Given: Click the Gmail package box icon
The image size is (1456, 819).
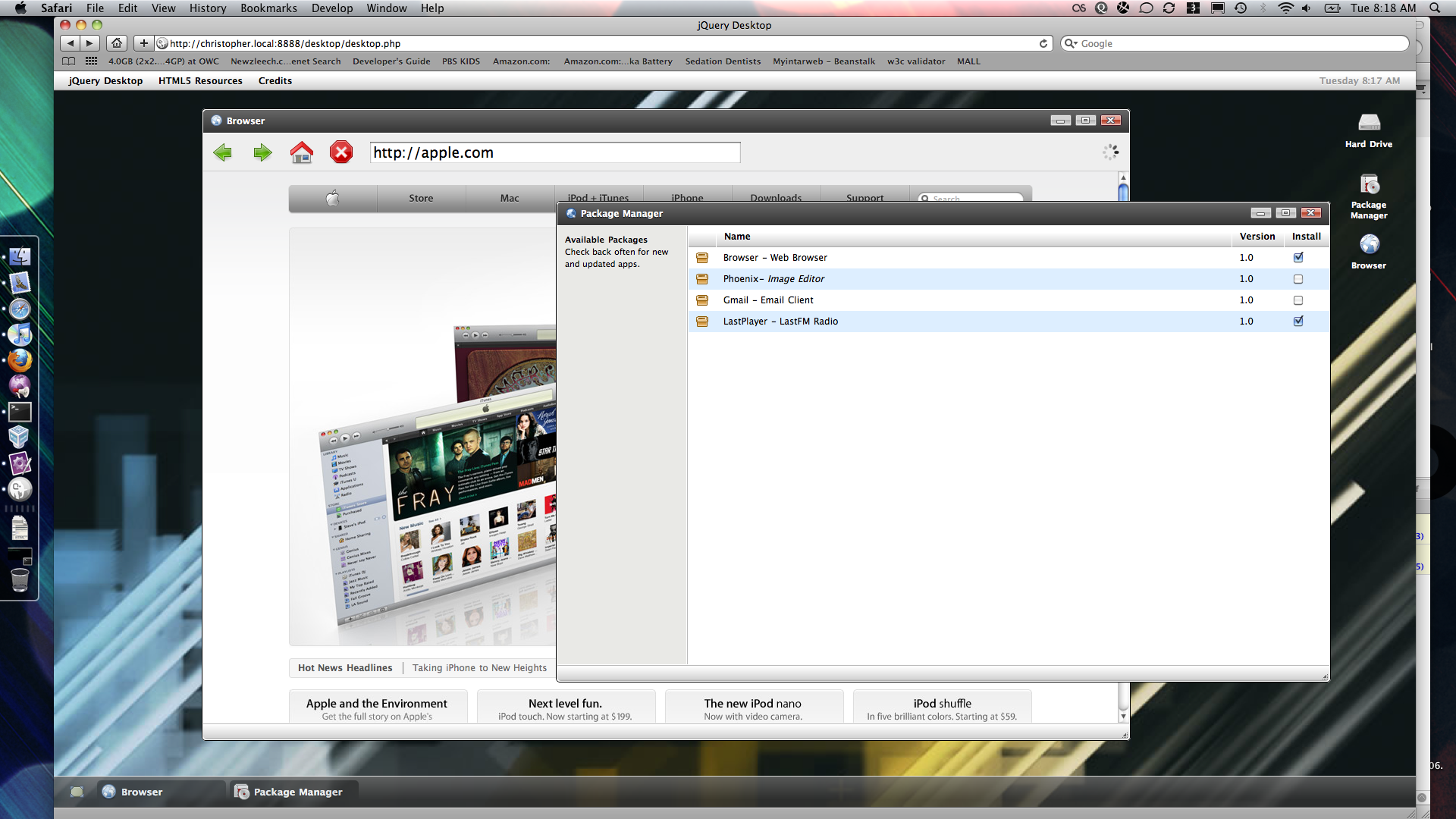Looking at the screenshot, I should 702,300.
